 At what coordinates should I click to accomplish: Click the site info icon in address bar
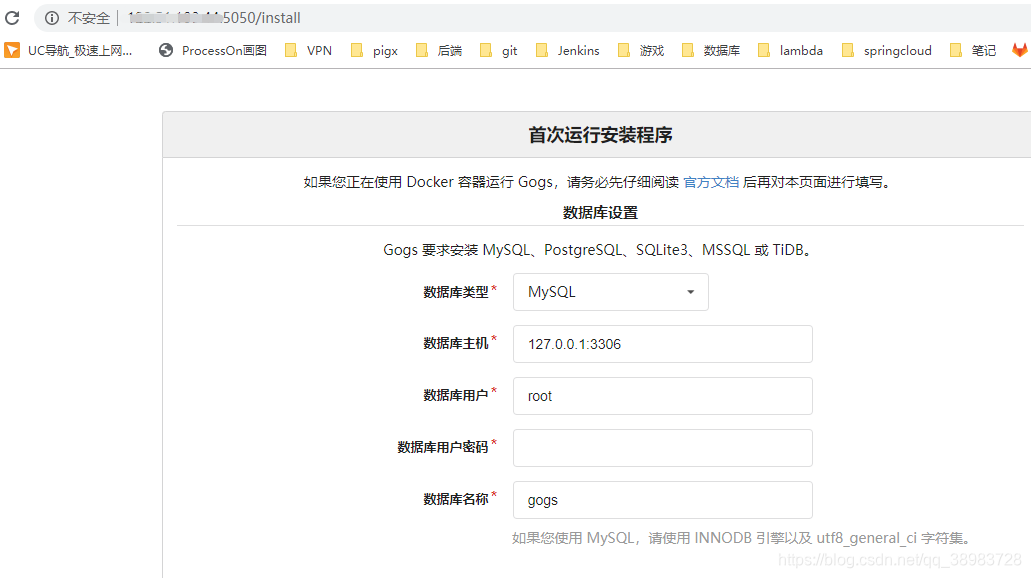[x=52, y=18]
